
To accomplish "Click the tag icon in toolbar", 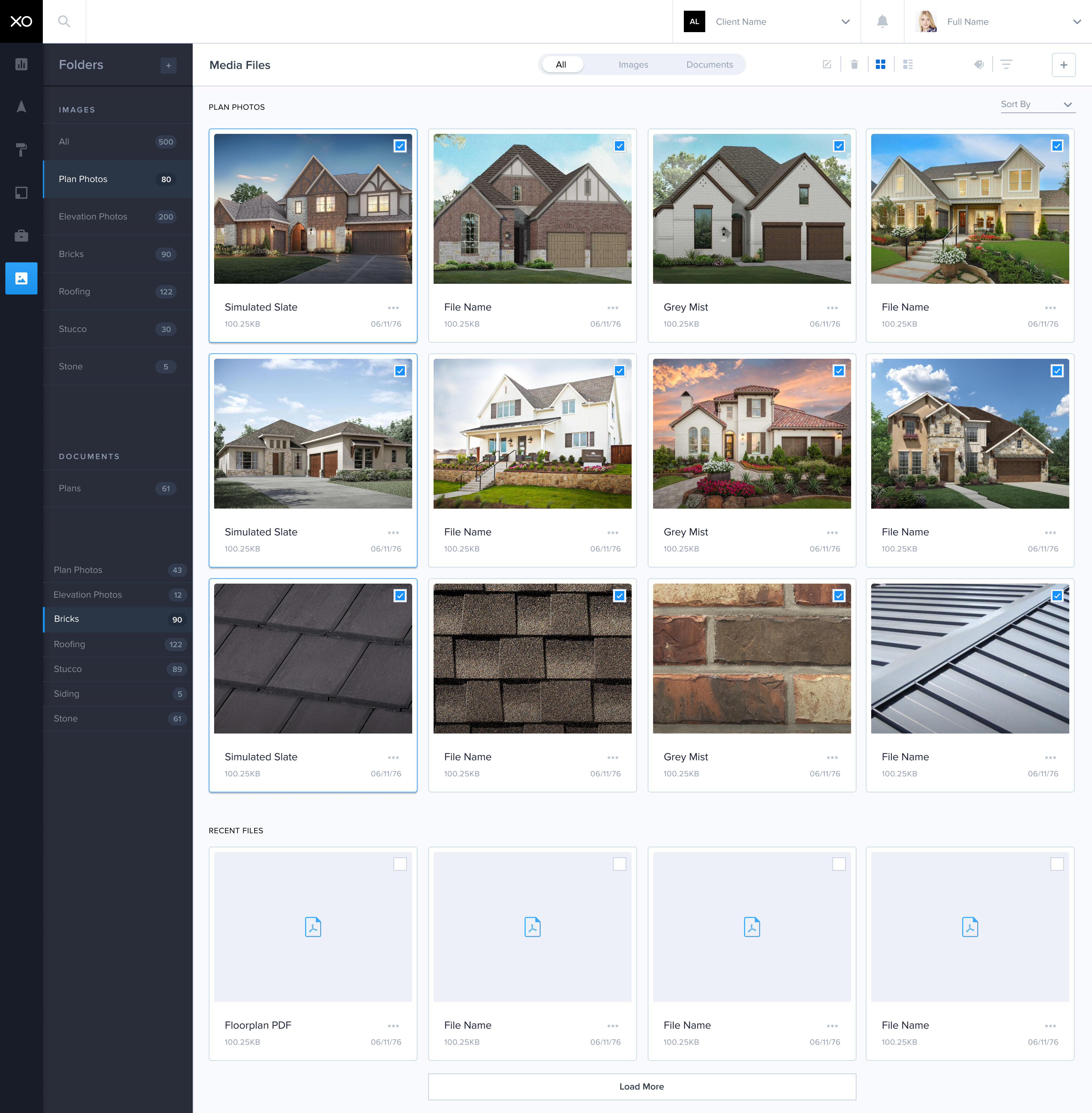I will click(x=979, y=65).
